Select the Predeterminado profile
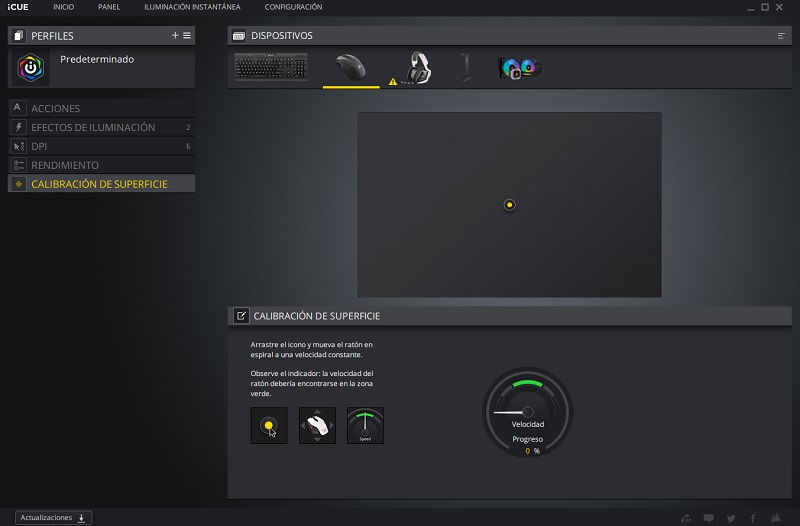The height and width of the screenshot is (526, 800). 97,60
